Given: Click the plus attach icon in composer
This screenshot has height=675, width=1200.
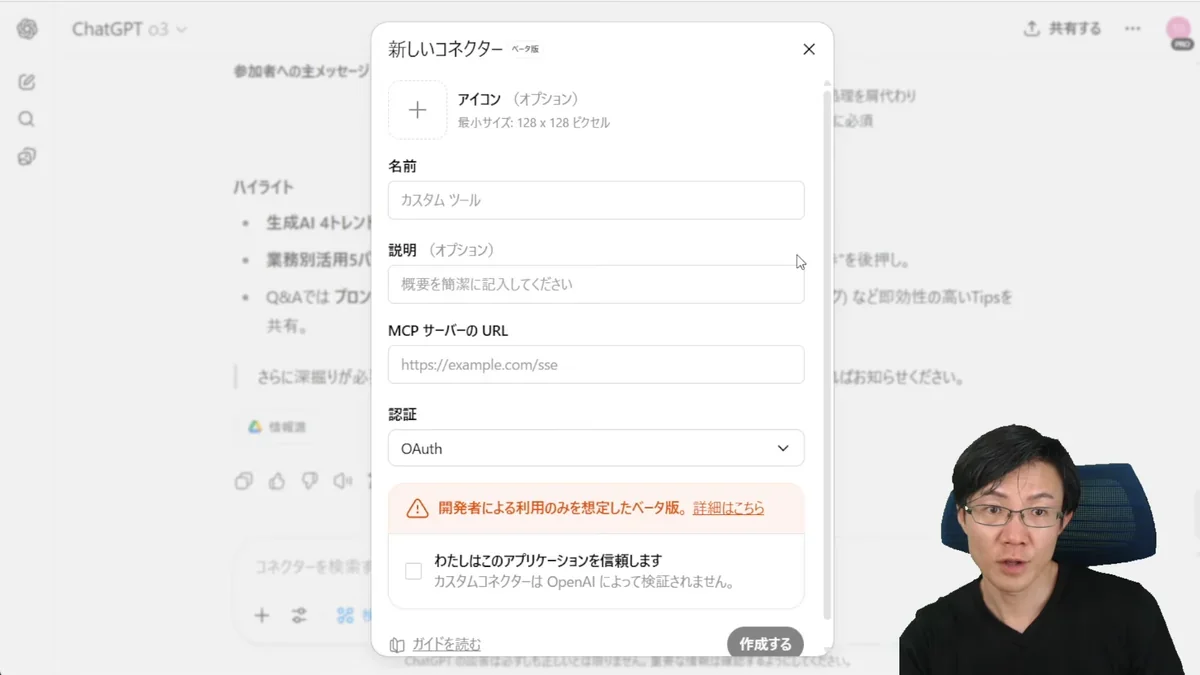Looking at the screenshot, I should [261, 615].
